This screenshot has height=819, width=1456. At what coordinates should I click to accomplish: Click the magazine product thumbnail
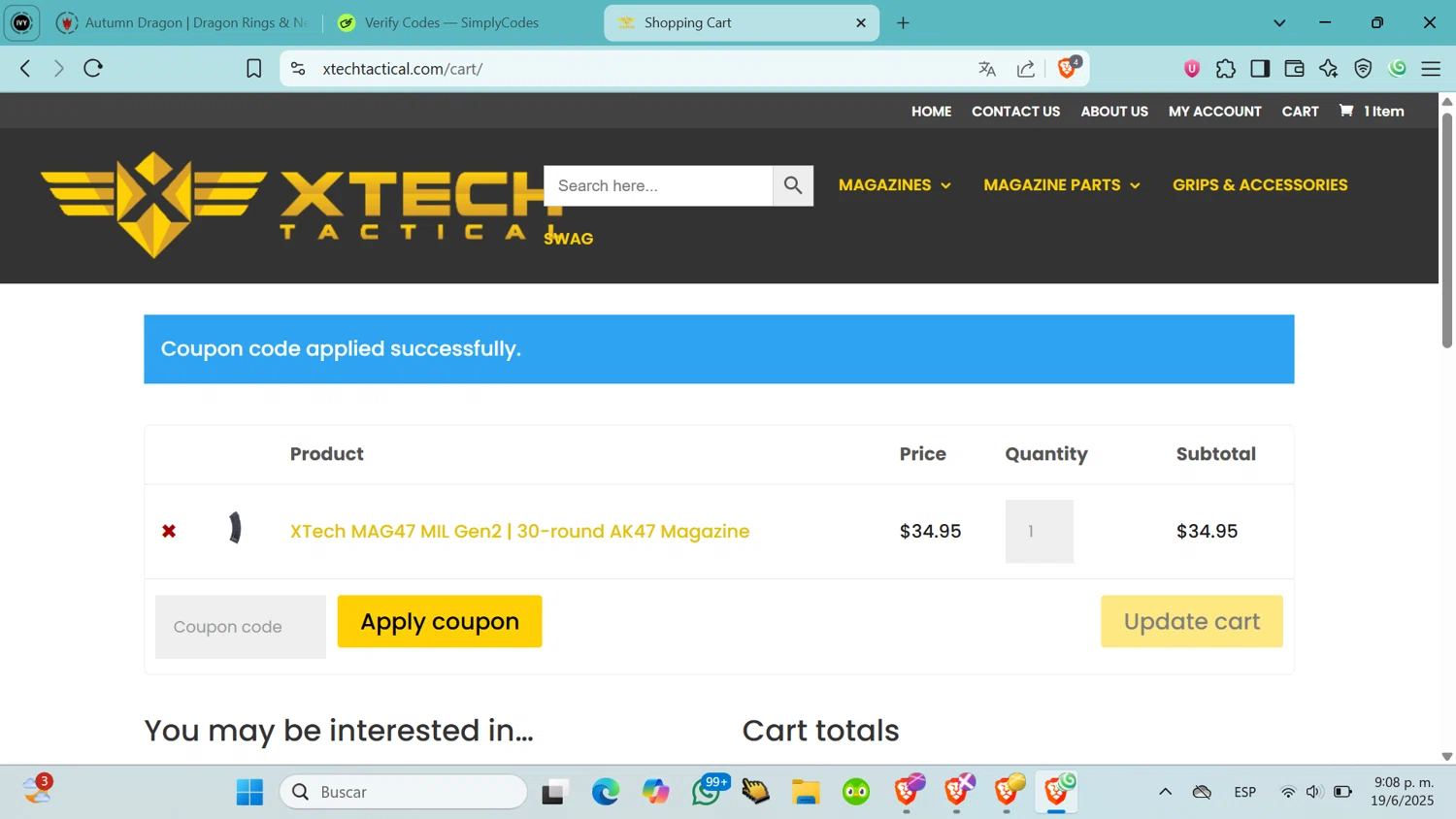tap(235, 528)
